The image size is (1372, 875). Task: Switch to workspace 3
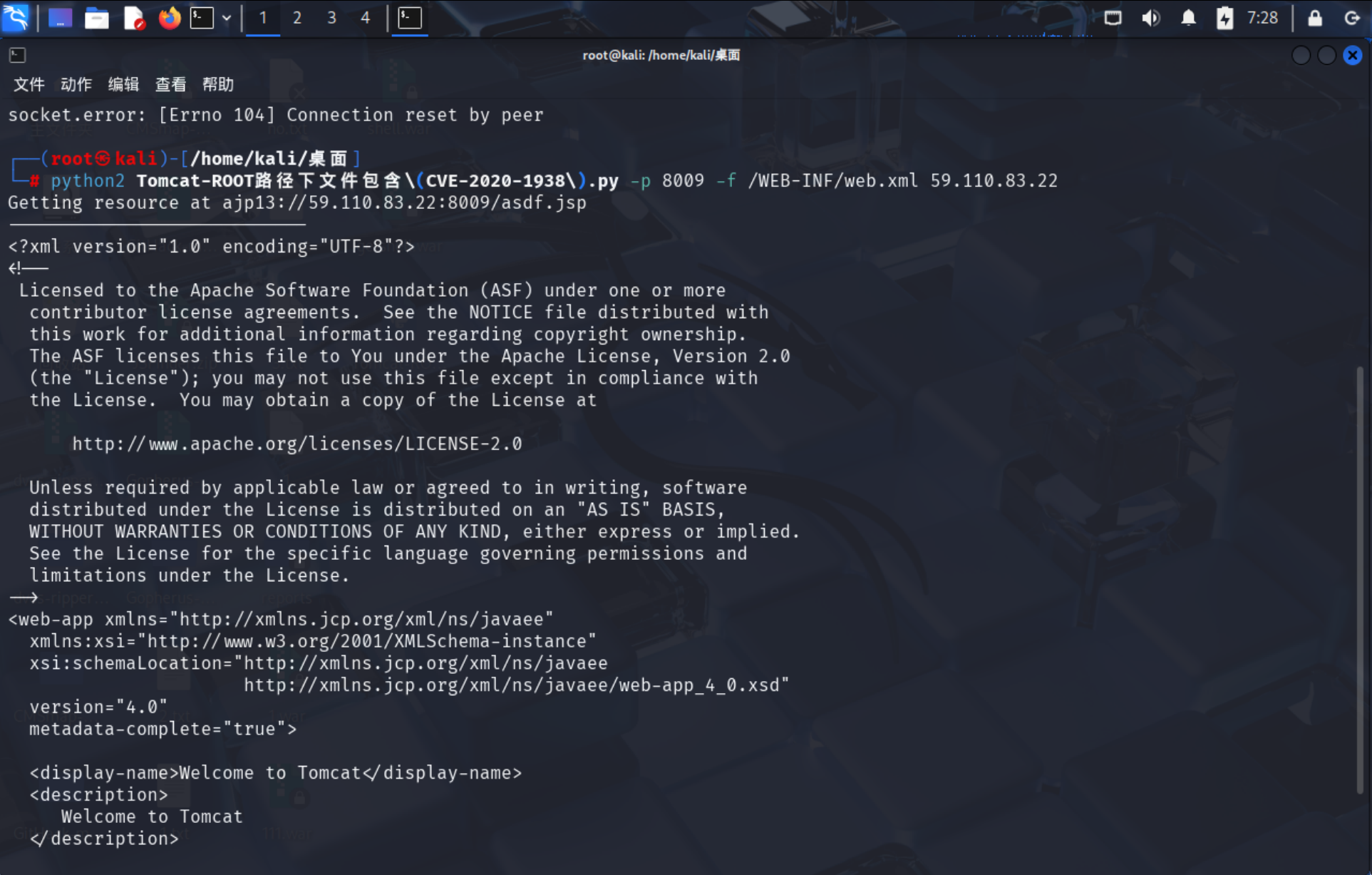pos(331,18)
